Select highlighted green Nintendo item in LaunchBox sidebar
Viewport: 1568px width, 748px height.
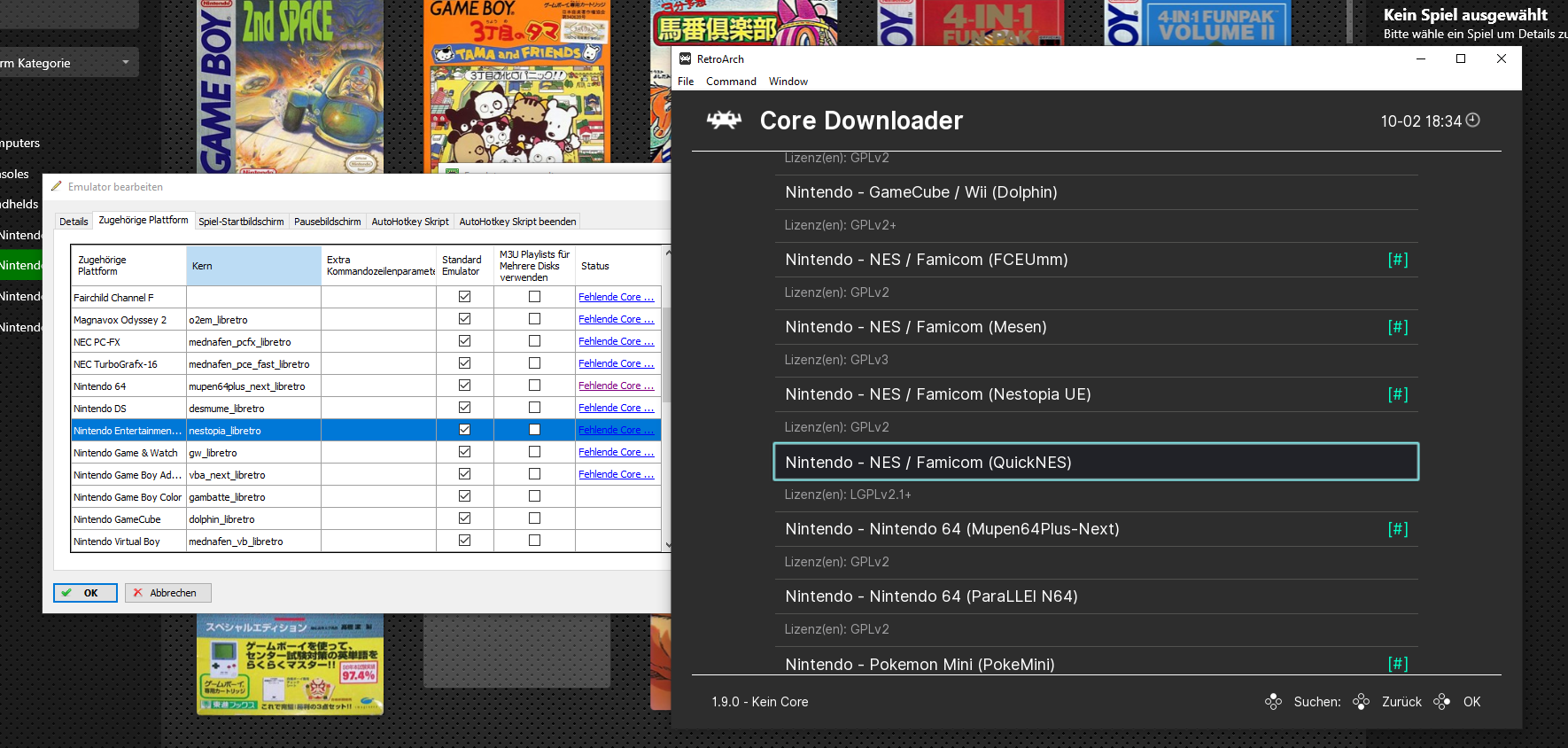(x=21, y=265)
